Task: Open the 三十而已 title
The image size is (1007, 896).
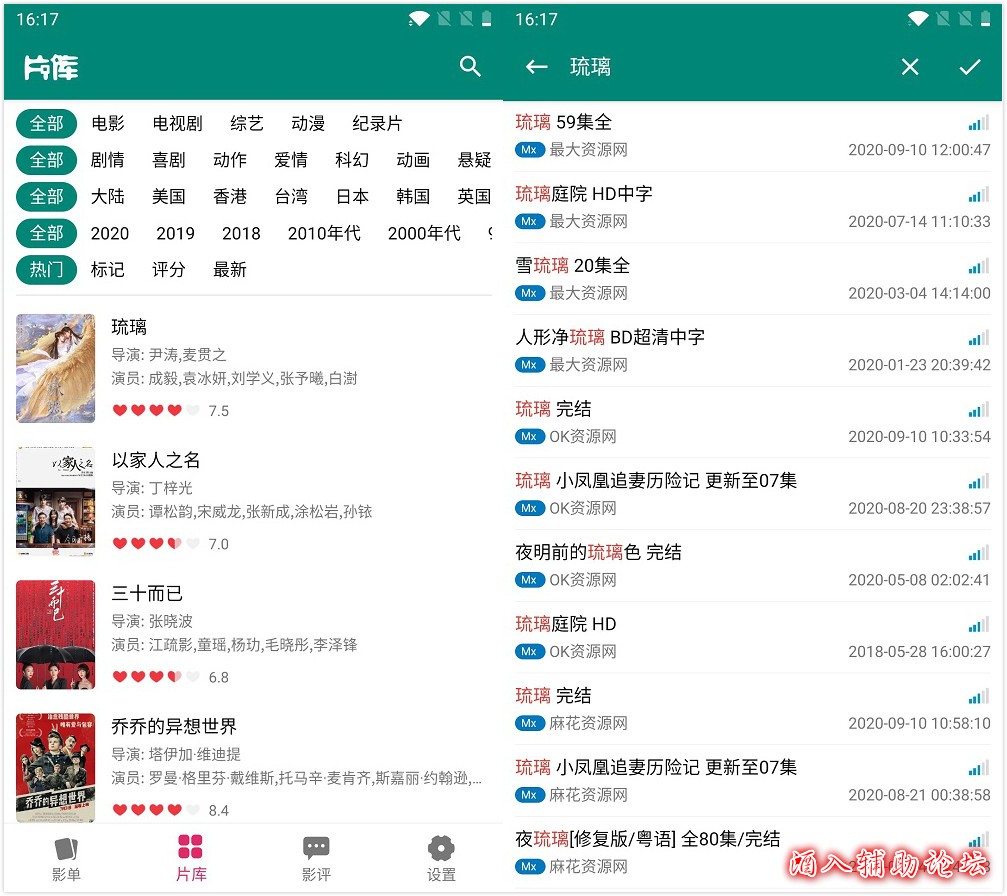Action: tap(147, 593)
